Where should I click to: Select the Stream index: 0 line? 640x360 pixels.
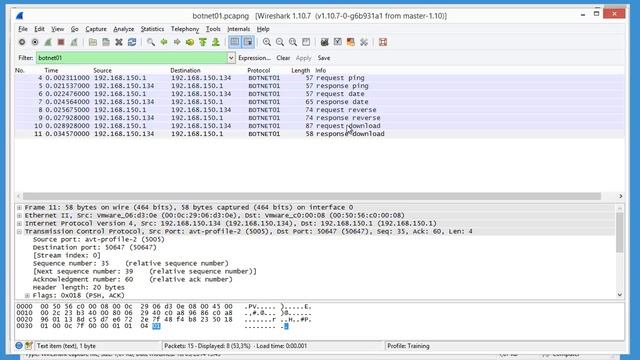(67, 256)
